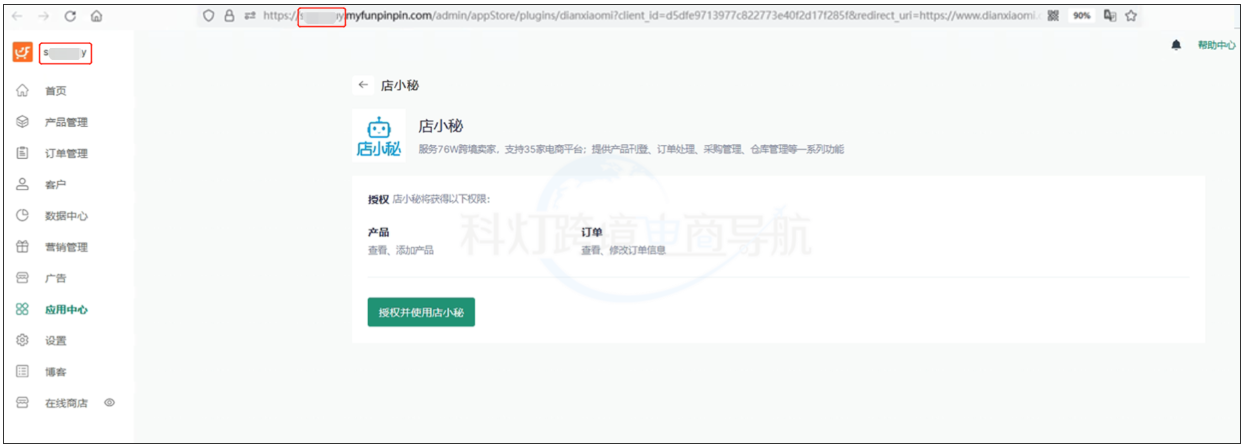The width and height of the screenshot is (1244, 446).
Task: Preview online store with eye icon
Action: (110, 403)
